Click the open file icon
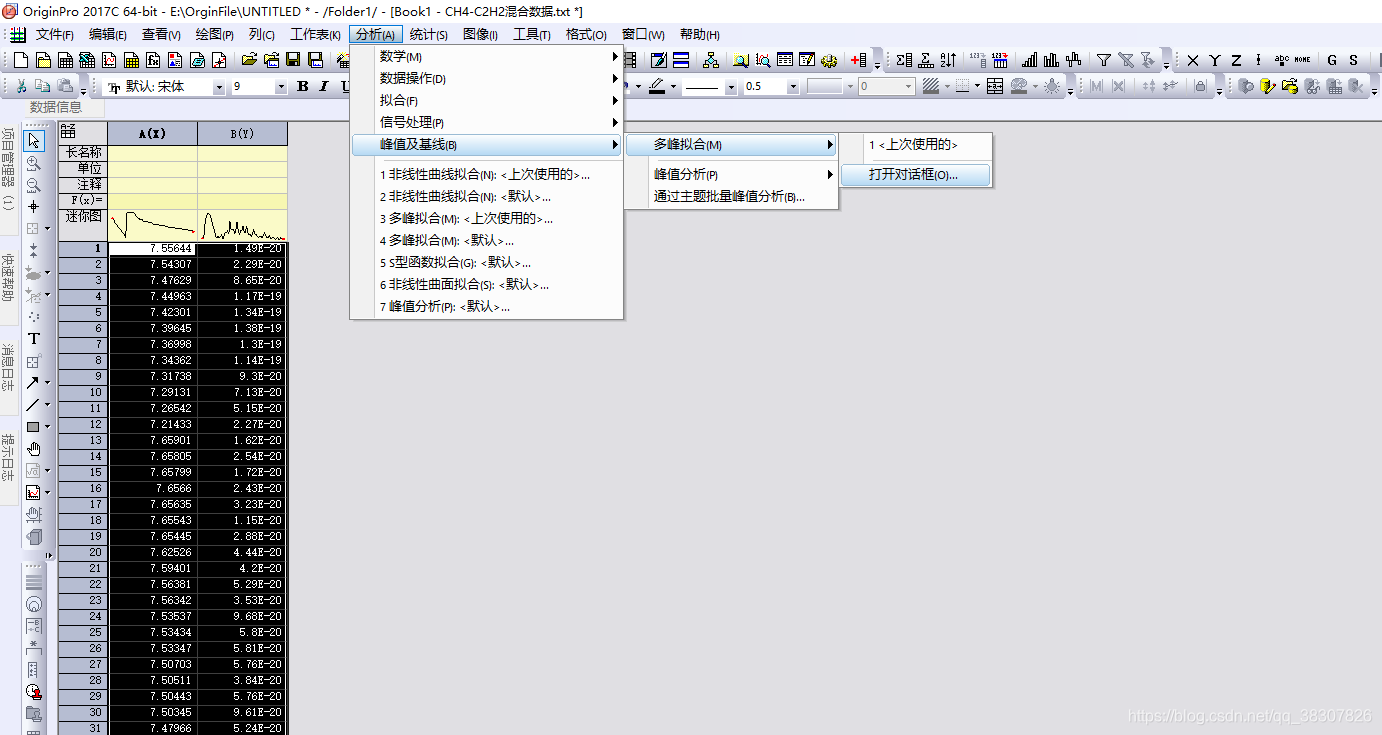This screenshot has width=1382, height=735. click(x=249, y=60)
